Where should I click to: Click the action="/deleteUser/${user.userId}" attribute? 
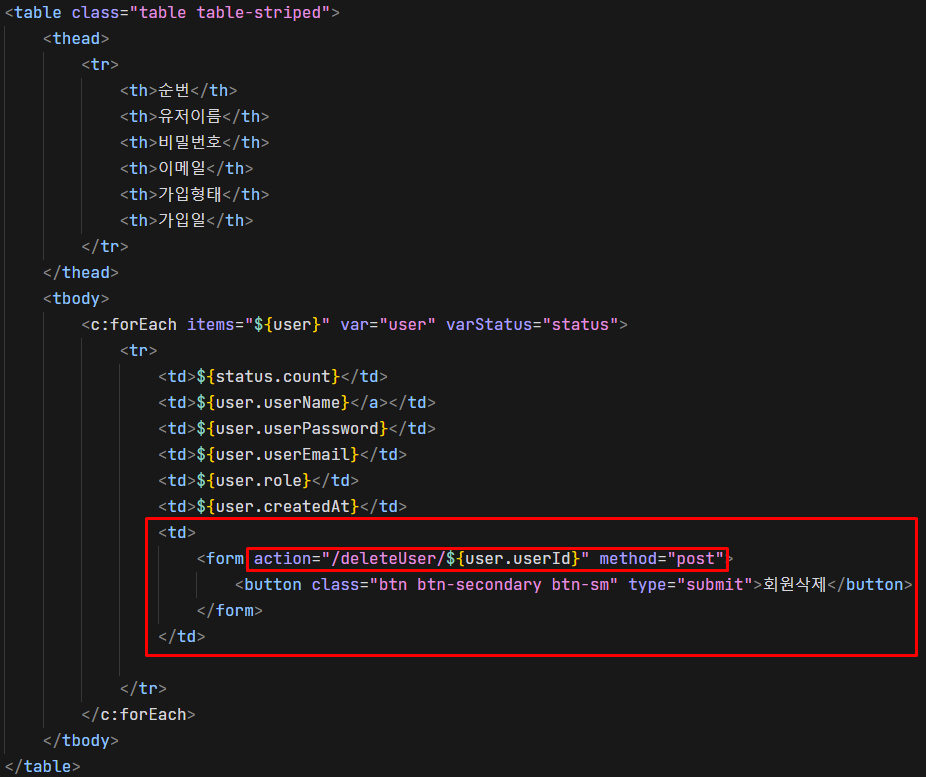pyautogui.click(x=421, y=558)
